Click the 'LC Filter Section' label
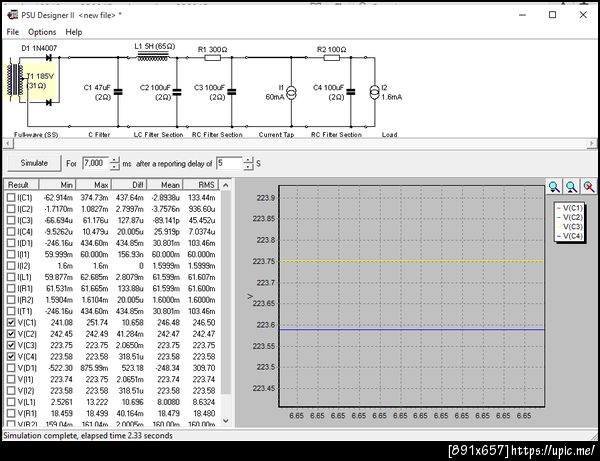The height and width of the screenshot is (461, 600). (158, 135)
